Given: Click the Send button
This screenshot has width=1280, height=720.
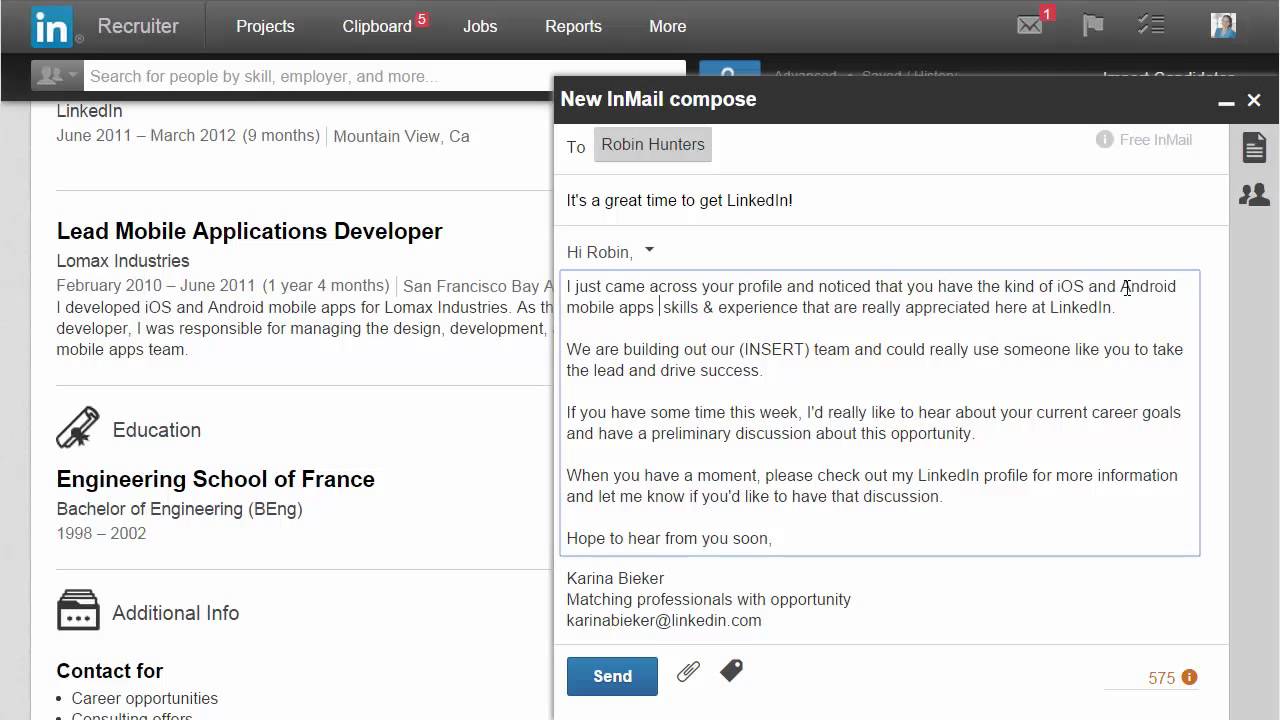Looking at the screenshot, I should point(612,676).
